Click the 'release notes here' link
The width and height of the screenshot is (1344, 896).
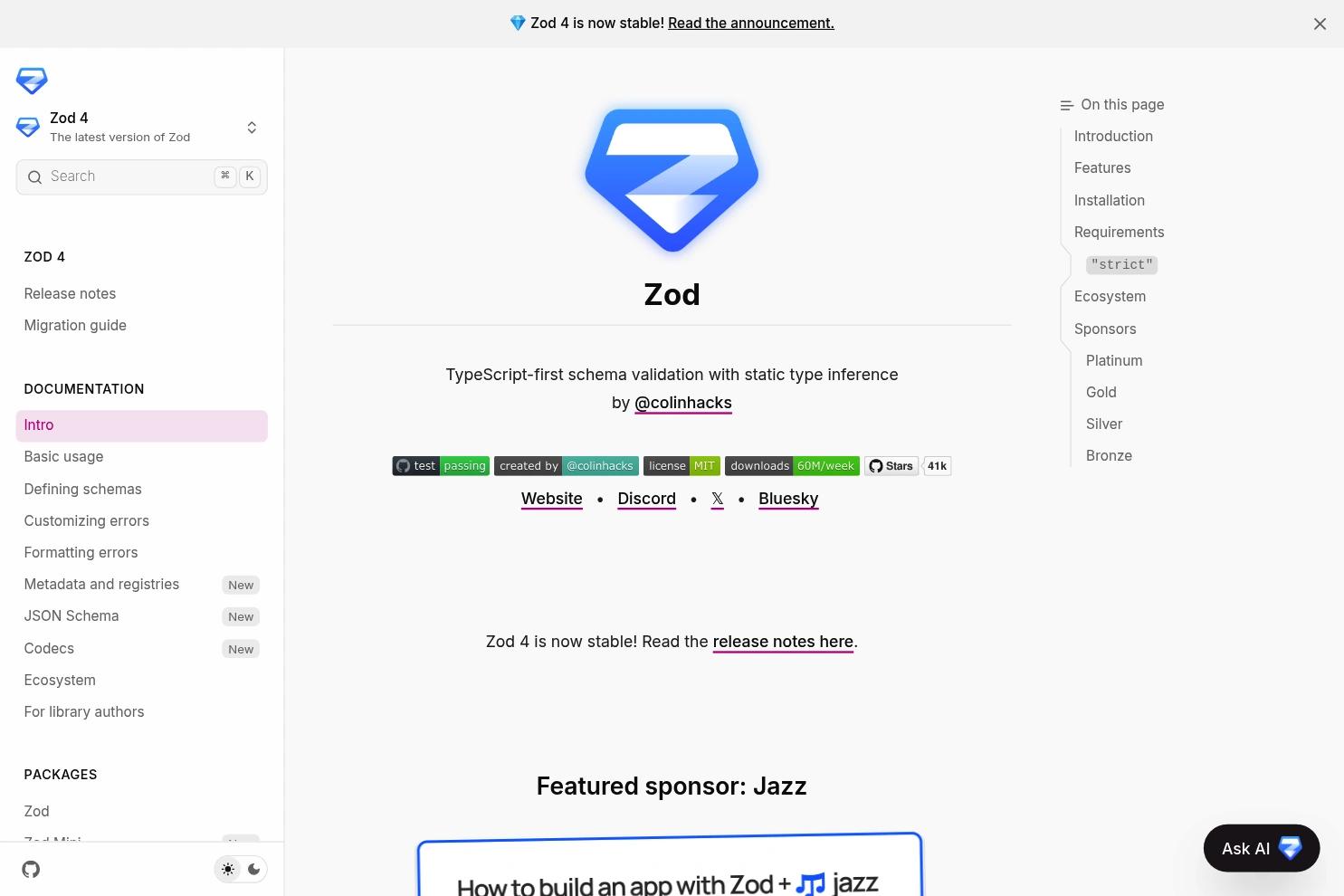pos(782,641)
